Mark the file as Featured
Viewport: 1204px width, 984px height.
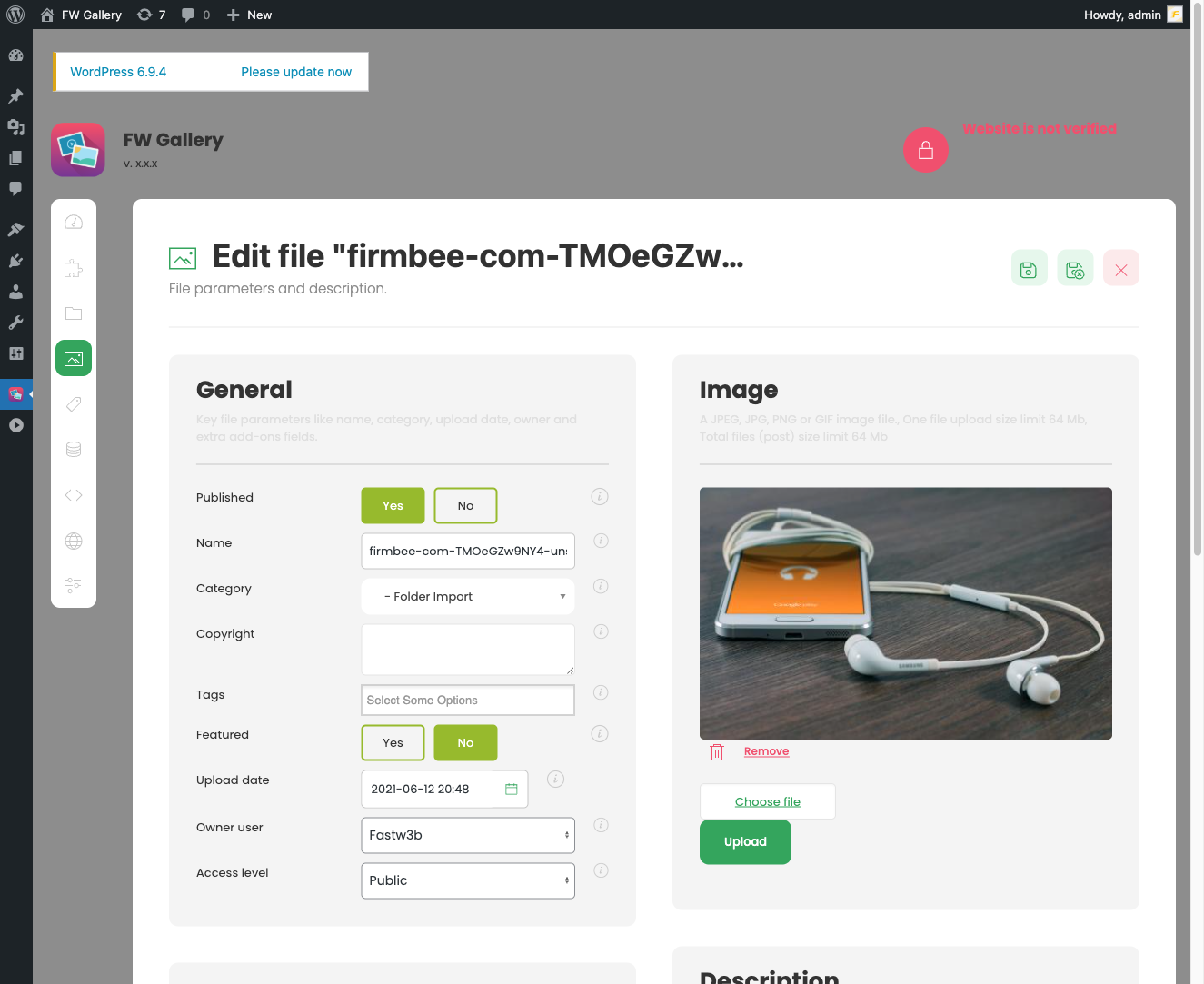pyautogui.click(x=393, y=742)
